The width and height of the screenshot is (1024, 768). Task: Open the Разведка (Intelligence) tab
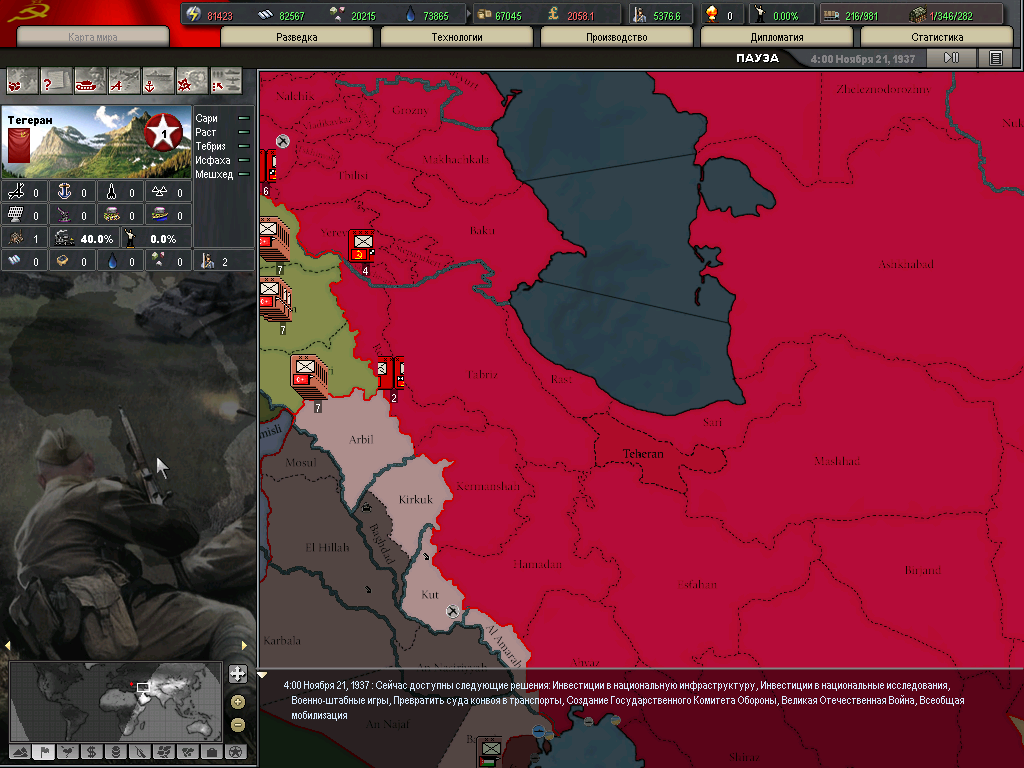pos(296,37)
